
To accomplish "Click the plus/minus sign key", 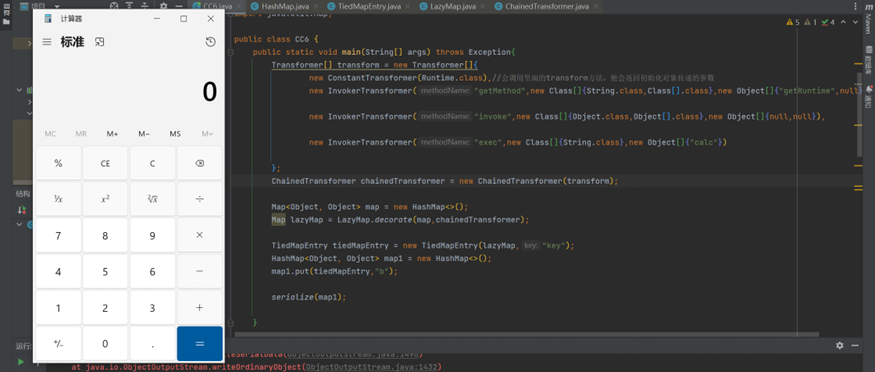I will coord(59,344).
